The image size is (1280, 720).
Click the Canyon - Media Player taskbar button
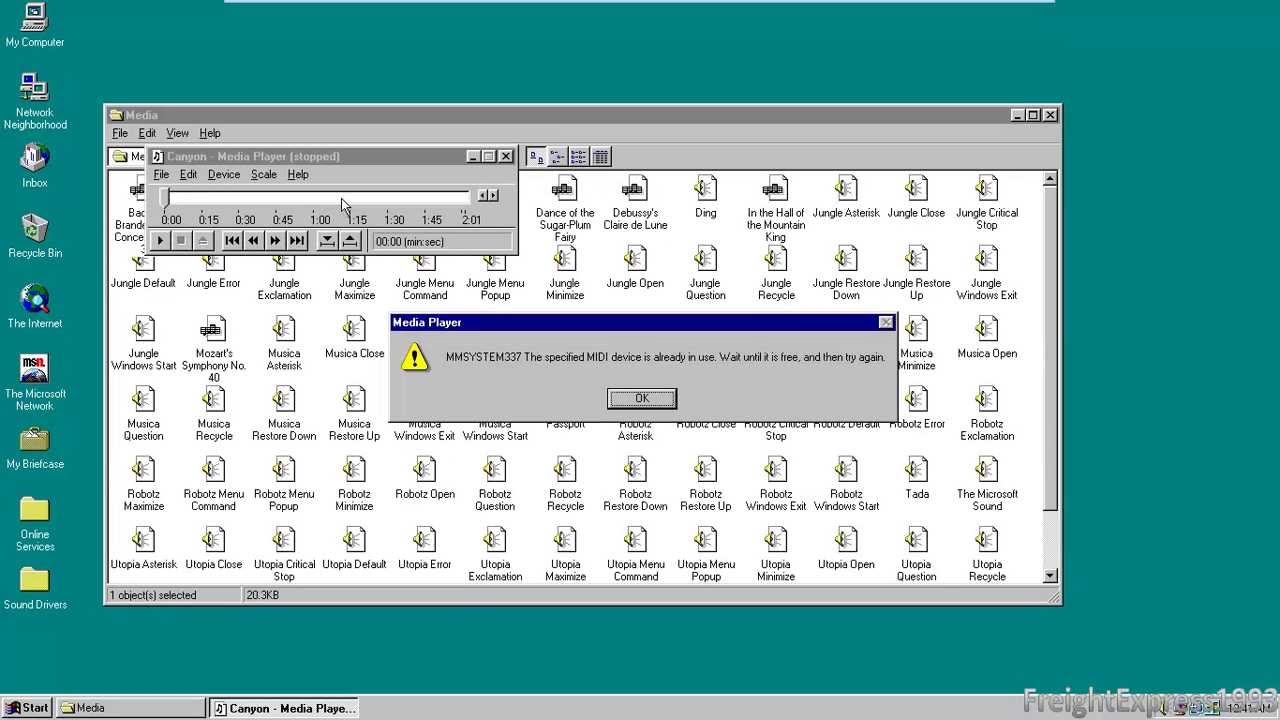[x=284, y=708]
